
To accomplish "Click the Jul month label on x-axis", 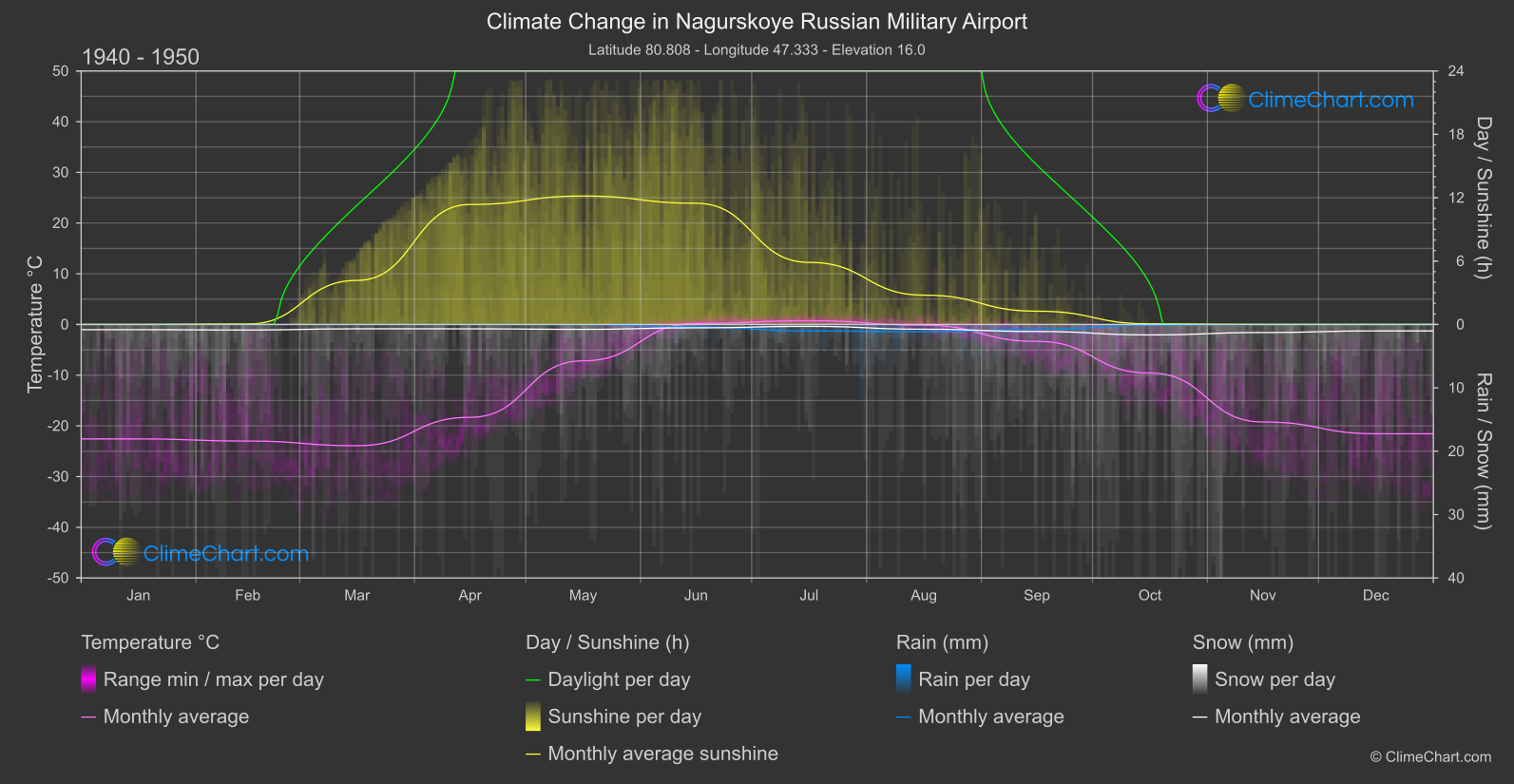I will click(809, 595).
